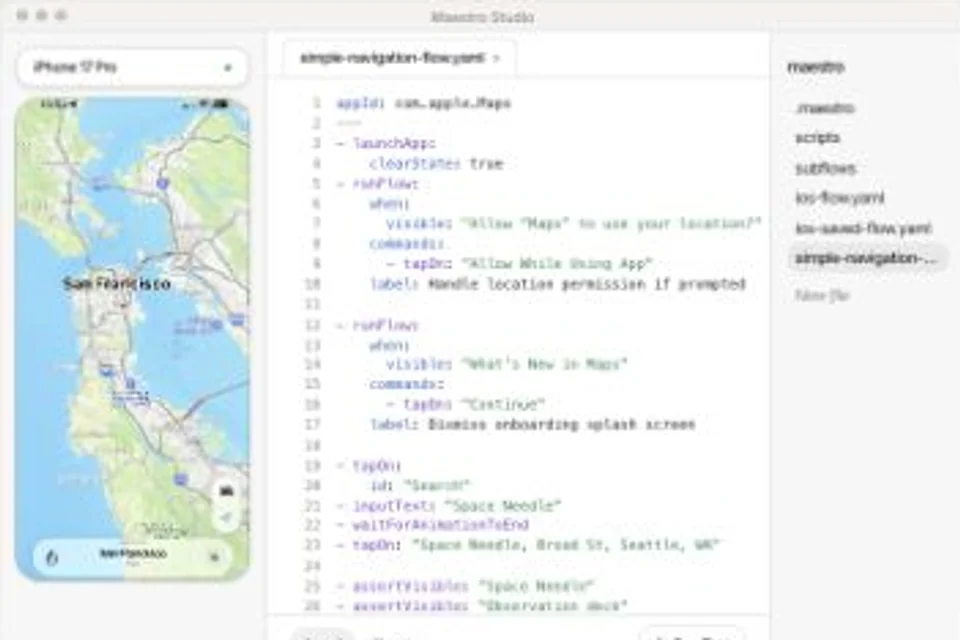Tap the San Francisco search bar in simulator
960x640 pixels.
(x=133, y=557)
